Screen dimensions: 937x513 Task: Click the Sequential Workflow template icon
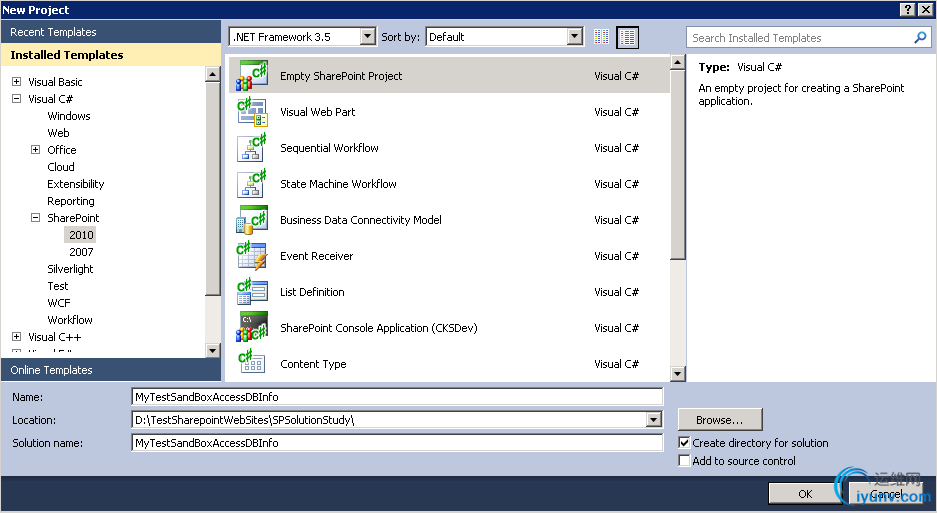point(252,148)
